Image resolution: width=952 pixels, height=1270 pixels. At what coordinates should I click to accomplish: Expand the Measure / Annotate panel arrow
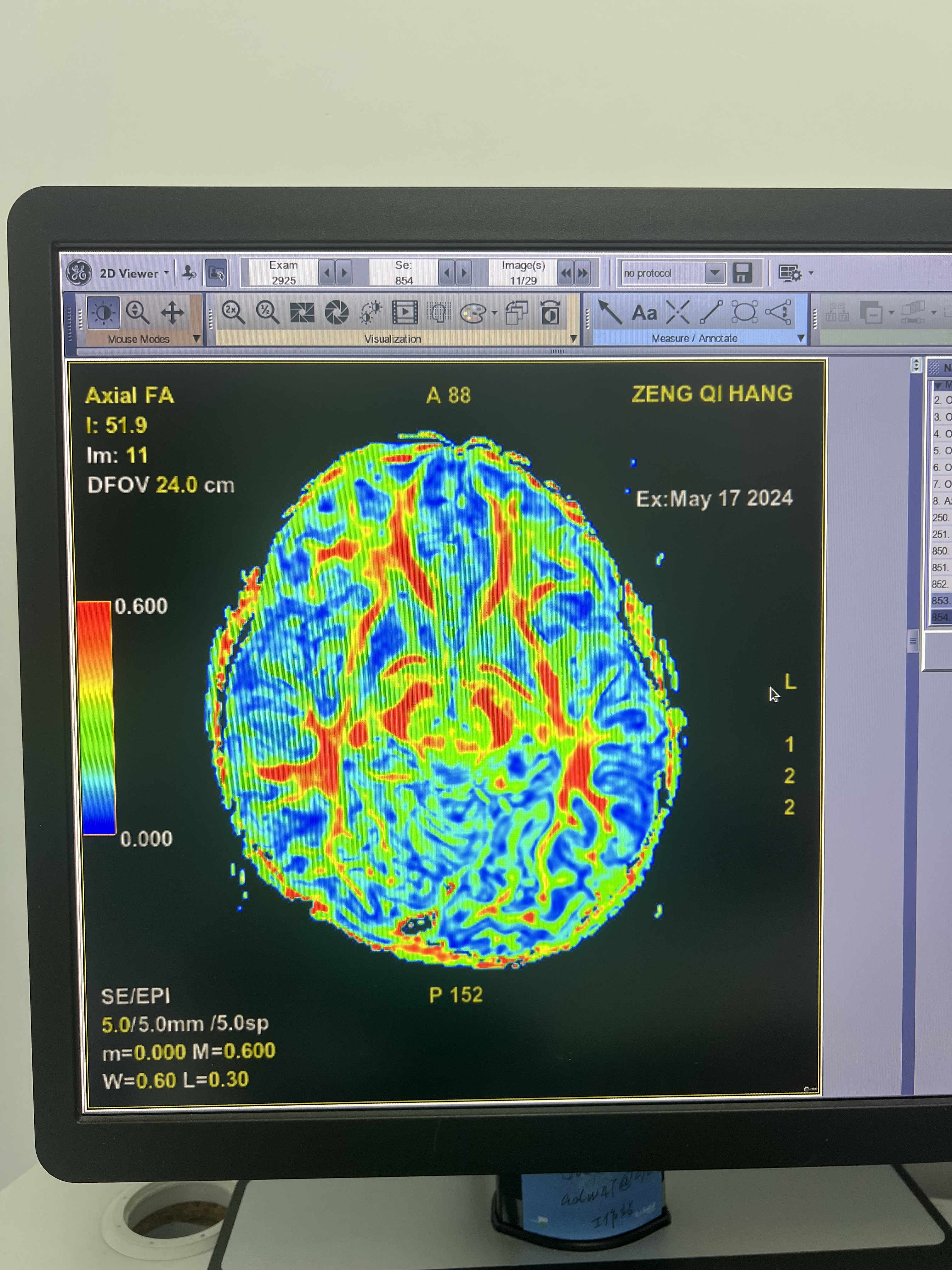tap(801, 339)
